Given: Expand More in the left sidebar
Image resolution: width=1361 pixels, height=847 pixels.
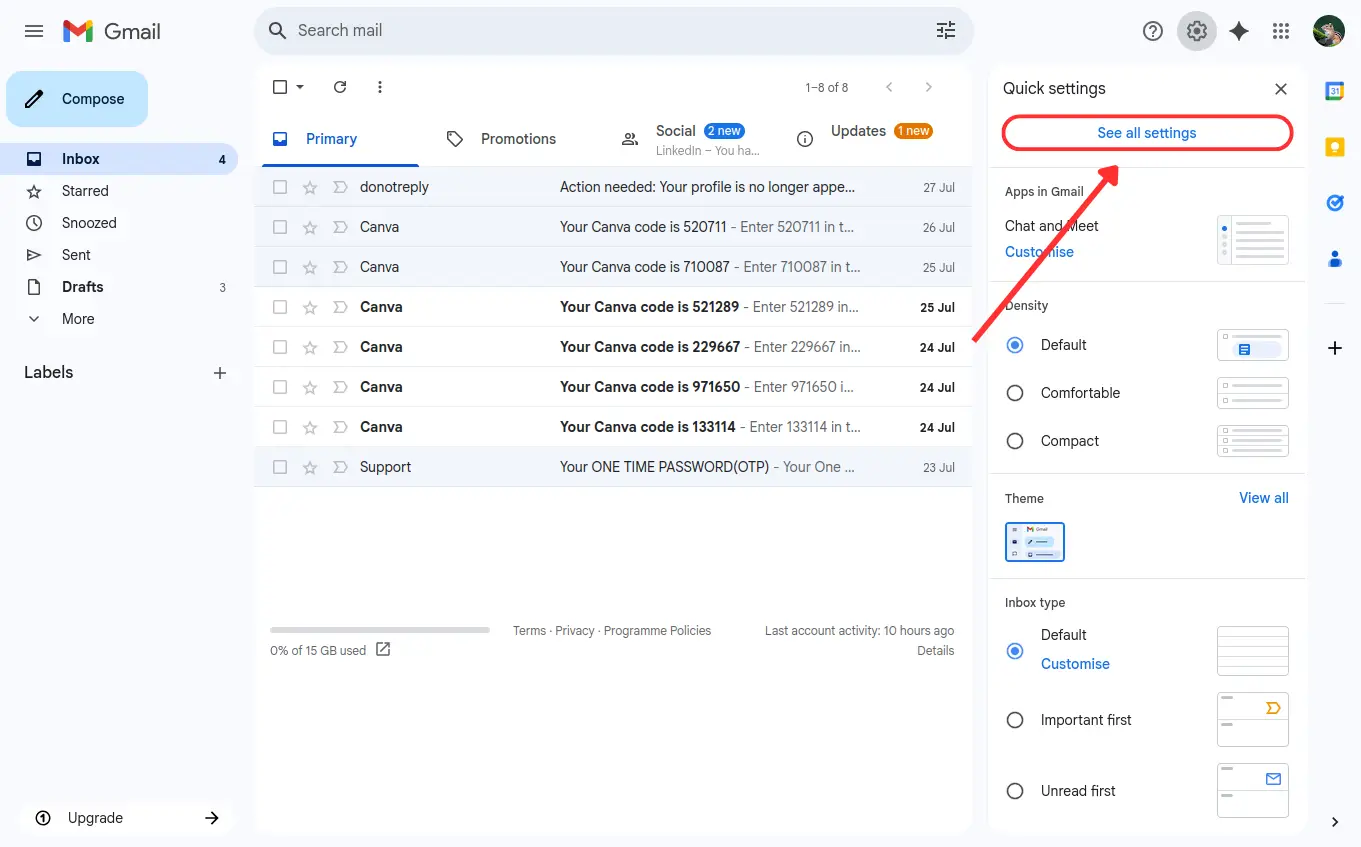Looking at the screenshot, I should point(78,319).
